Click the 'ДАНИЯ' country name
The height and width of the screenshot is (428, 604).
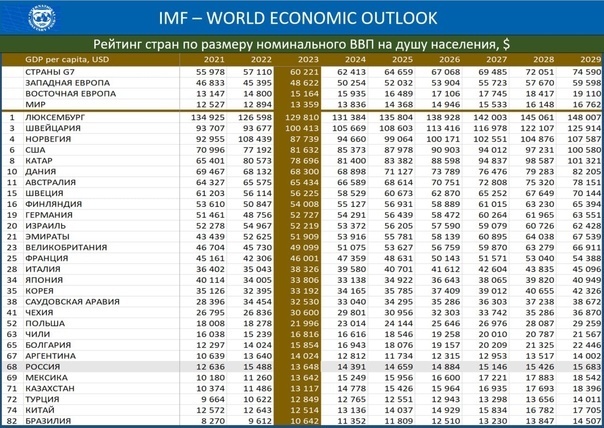[x=40, y=171]
